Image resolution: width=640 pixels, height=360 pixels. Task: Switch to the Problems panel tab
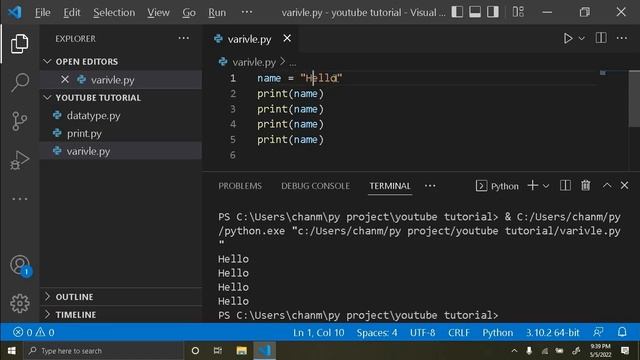240,186
